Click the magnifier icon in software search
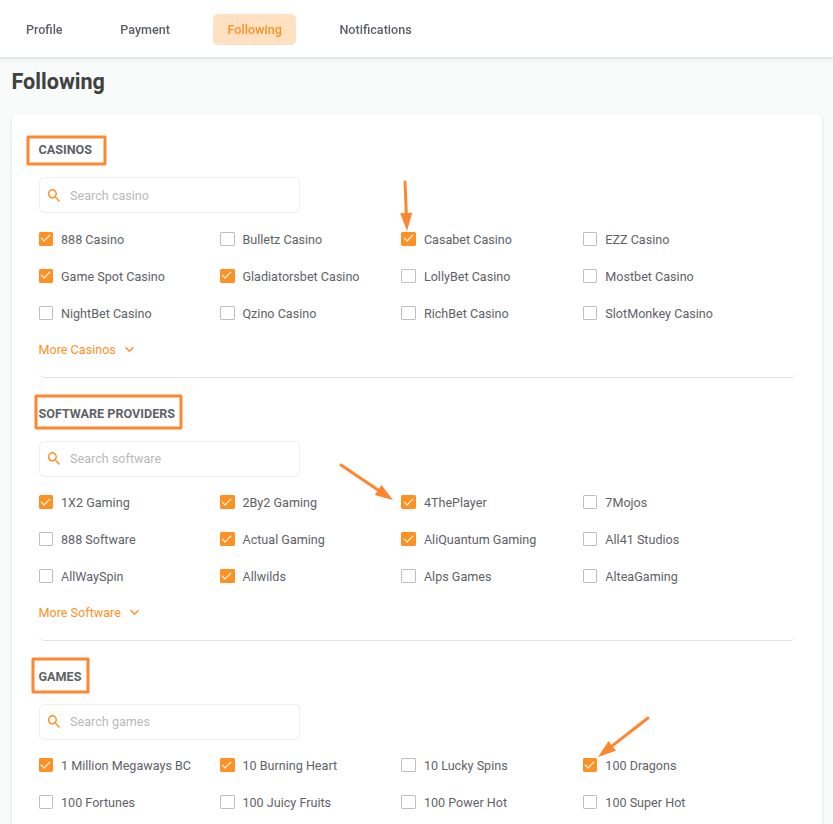 (54, 458)
